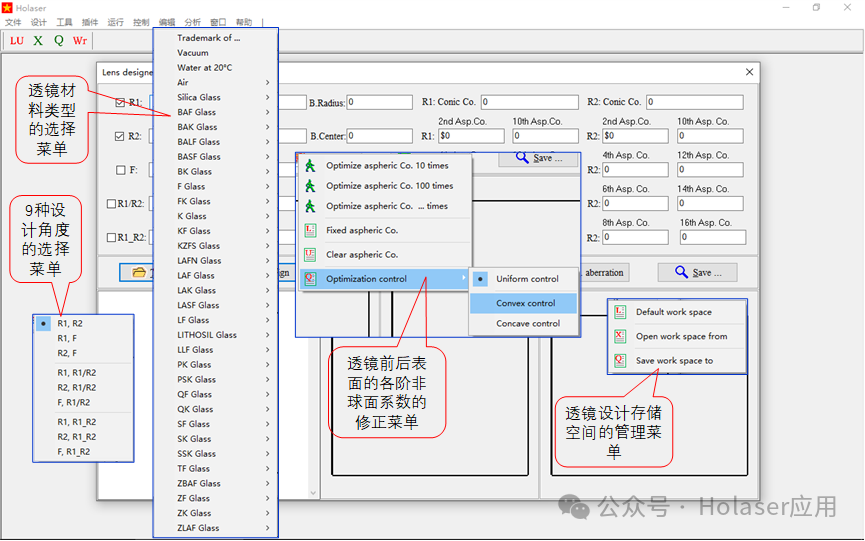
Task: Open the 帮助 menu
Action: (x=244, y=22)
